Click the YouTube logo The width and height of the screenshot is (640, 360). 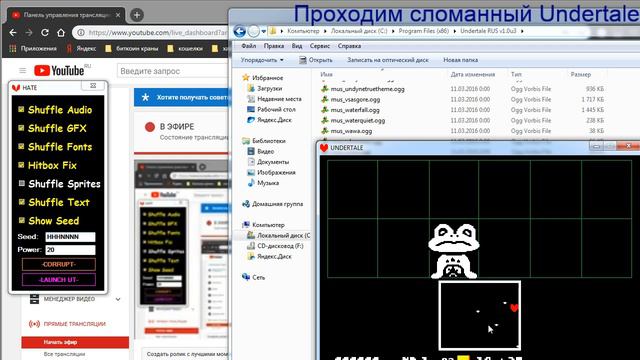pyautogui.click(x=60, y=71)
